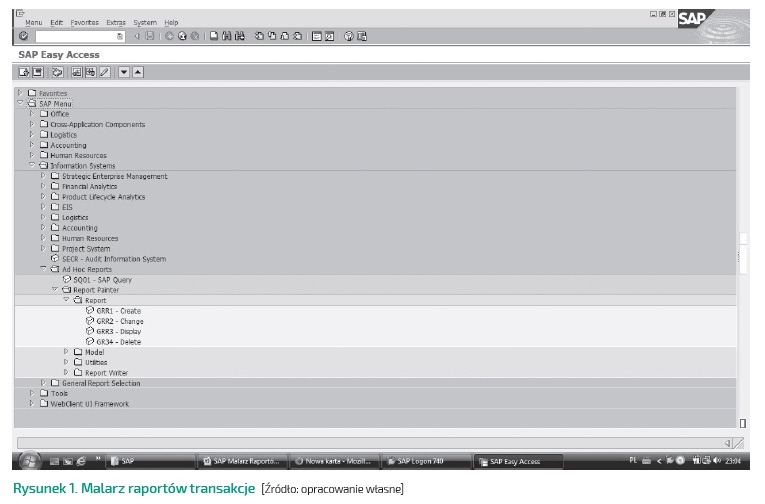Select SQ01 - SAP Query entry
Viewport: 765px width, 504px height.
pyautogui.click(x=102, y=280)
